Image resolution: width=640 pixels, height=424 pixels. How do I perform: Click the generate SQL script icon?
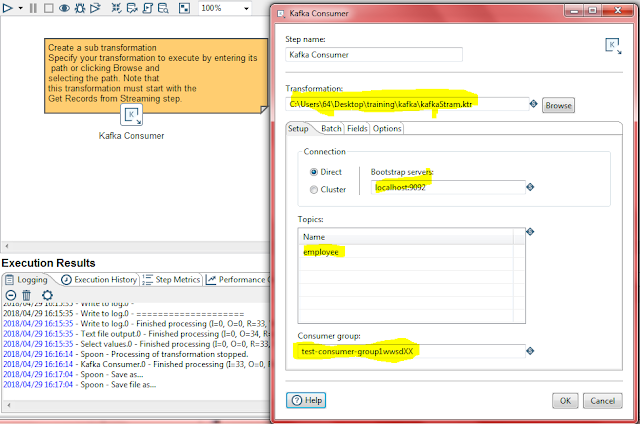(x=147, y=8)
